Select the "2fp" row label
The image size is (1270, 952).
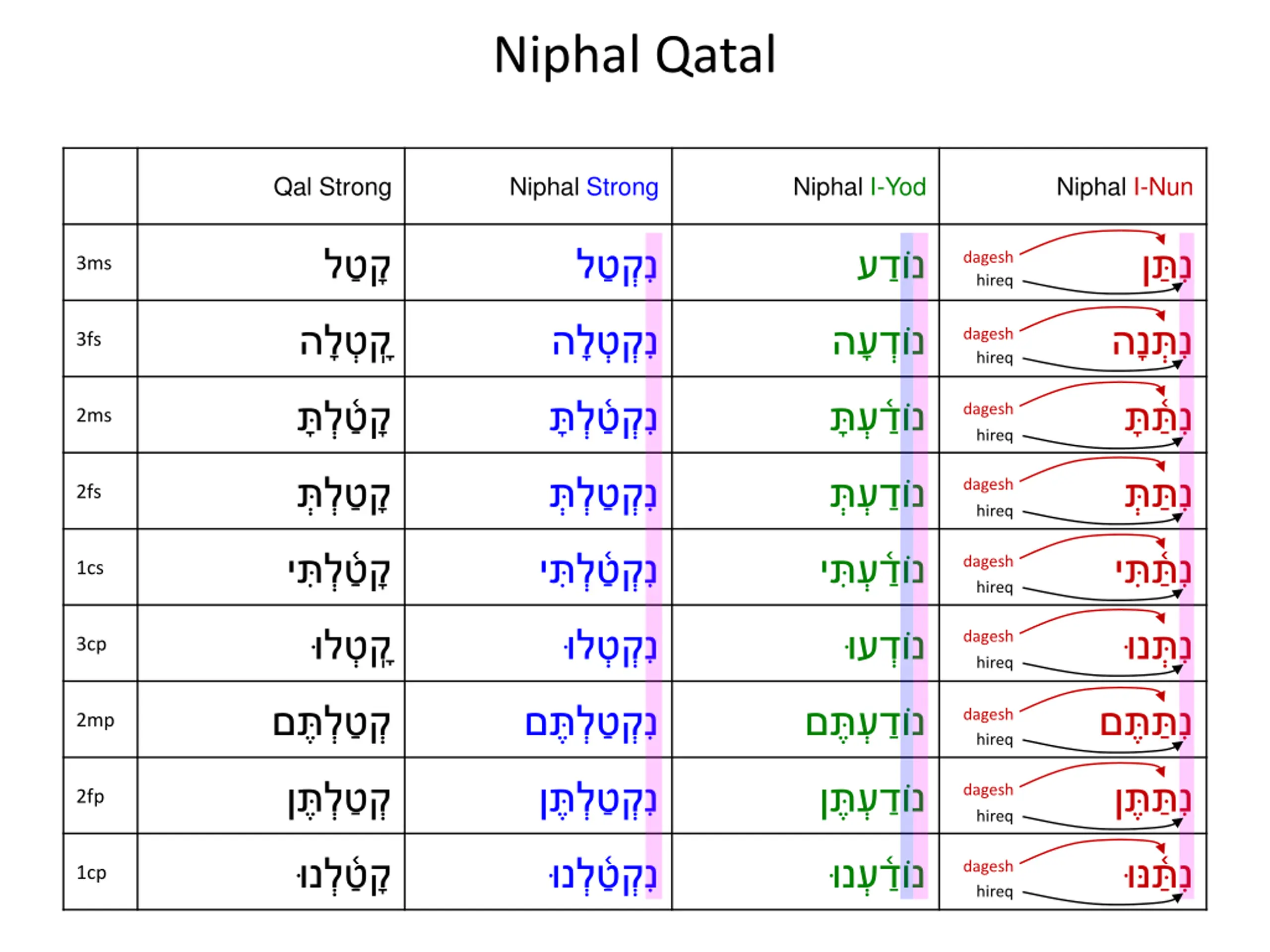(x=90, y=796)
